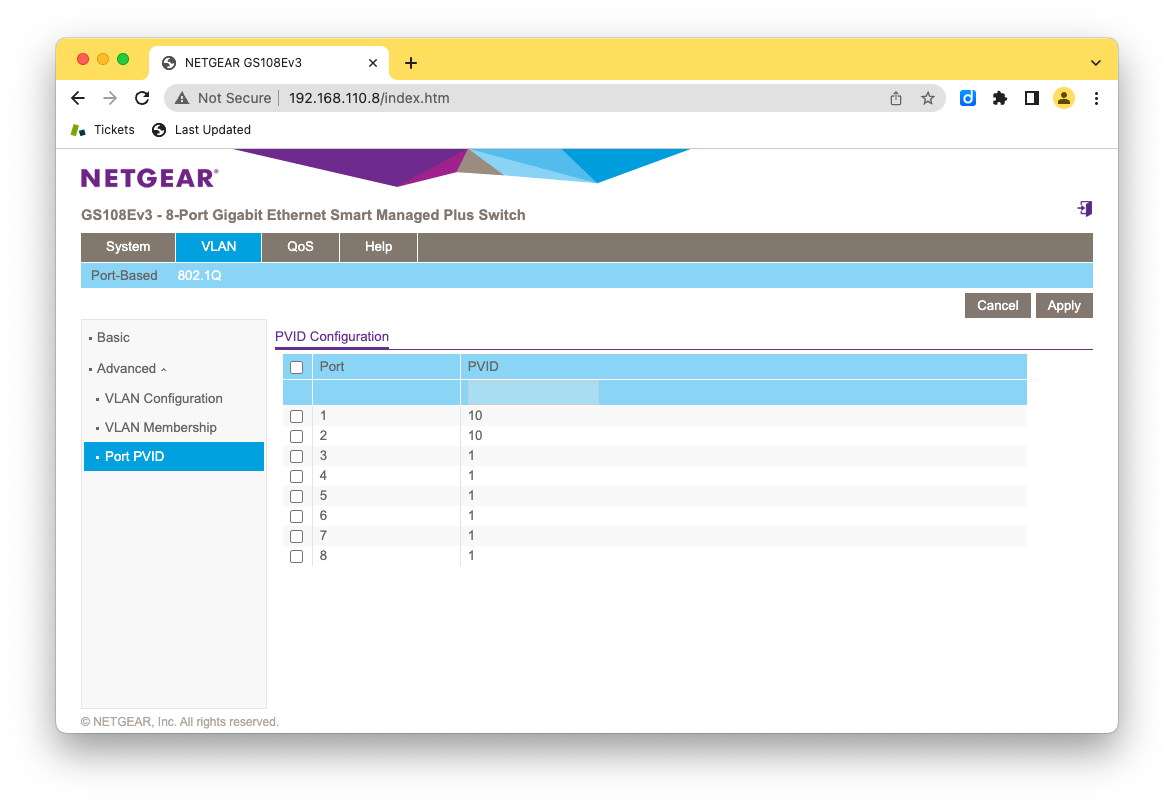Go forward in browser history
This screenshot has height=807, width=1174.
pyautogui.click(x=110, y=98)
